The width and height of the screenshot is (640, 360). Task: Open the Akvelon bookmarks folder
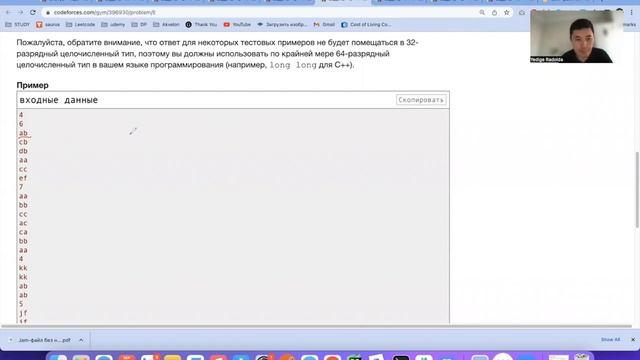pyautogui.click(x=166, y=24)
